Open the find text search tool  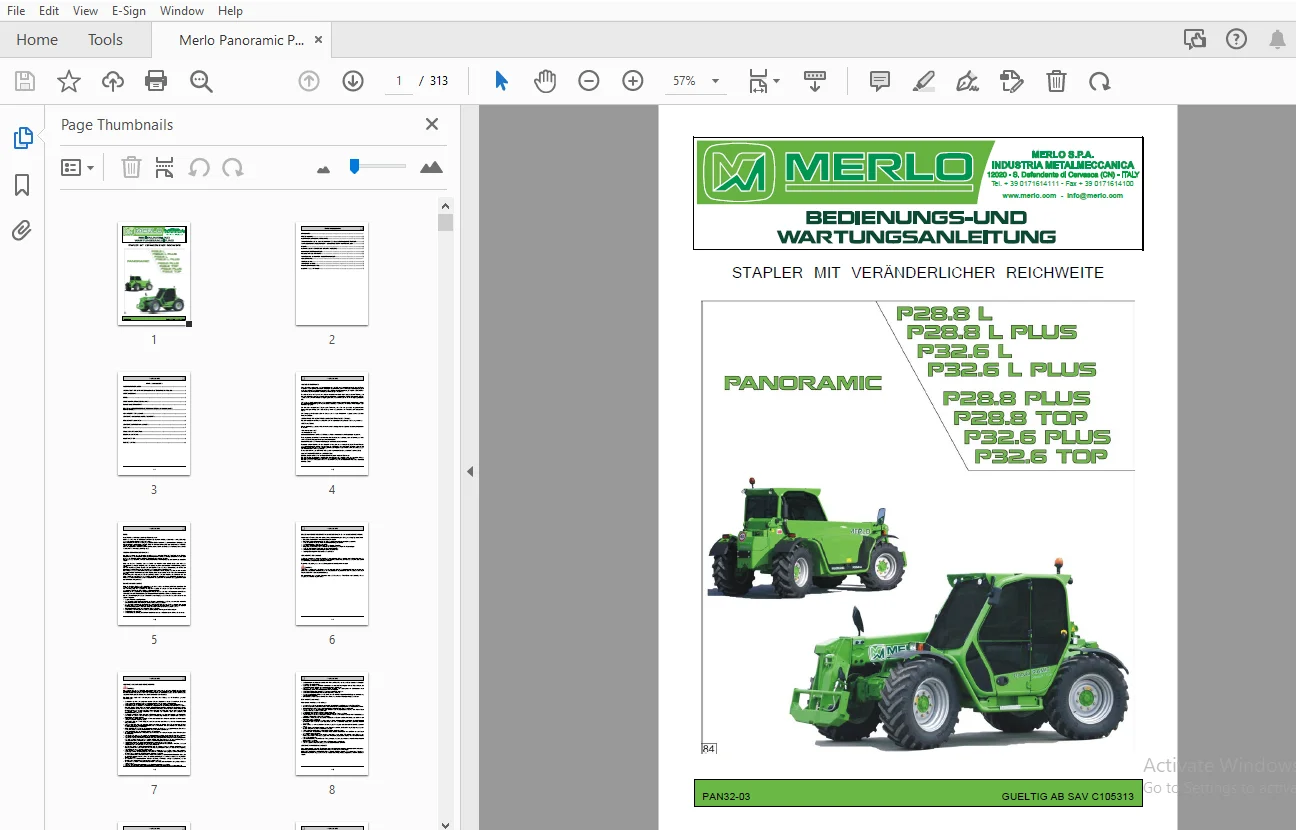tap(201, 81)
